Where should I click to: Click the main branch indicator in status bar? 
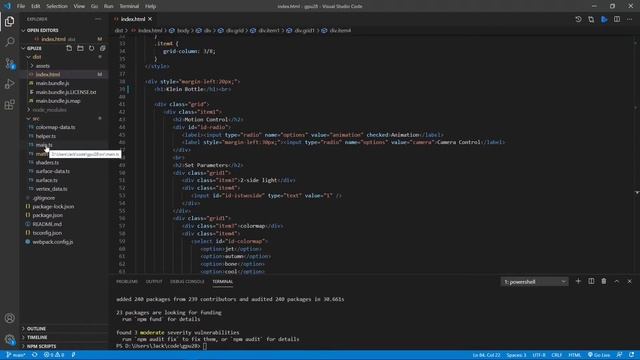pos(16,355)
